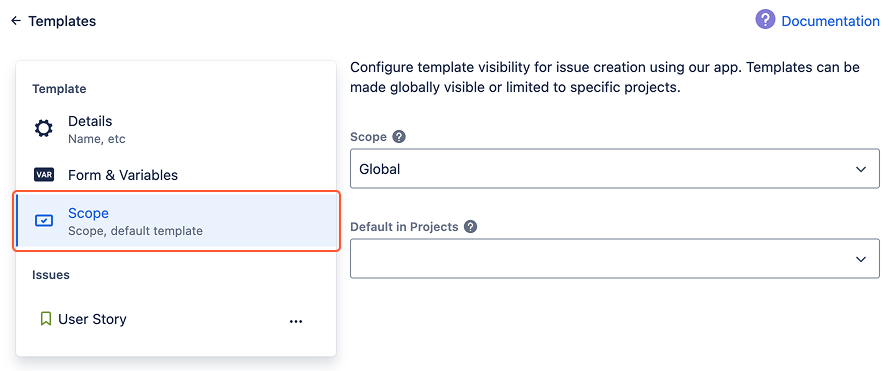Select the Scope, default template item
The image size is (895, 371).
pyautogui.click(x=176, y=221)
